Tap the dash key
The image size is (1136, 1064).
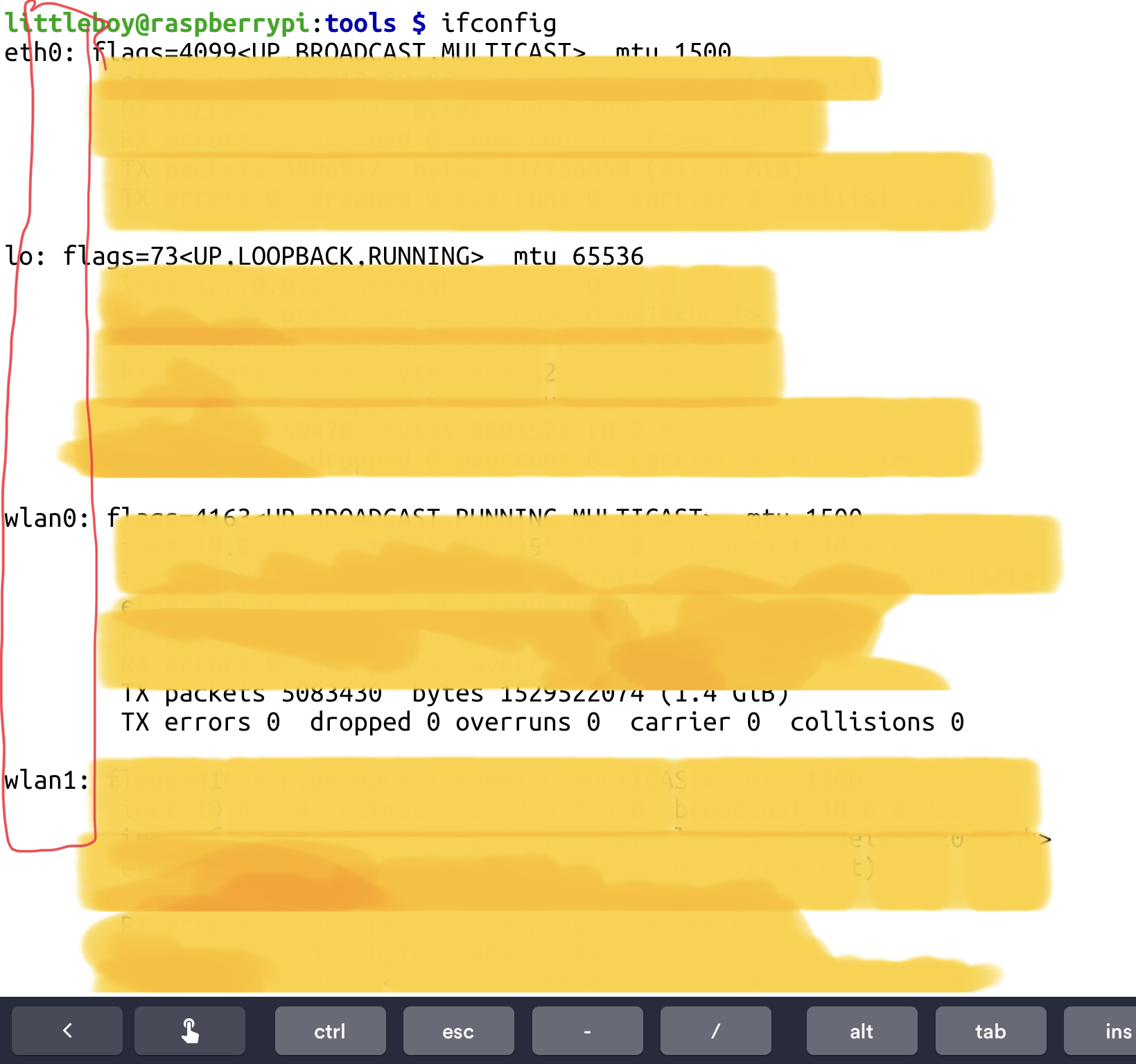coord(587,1031)
